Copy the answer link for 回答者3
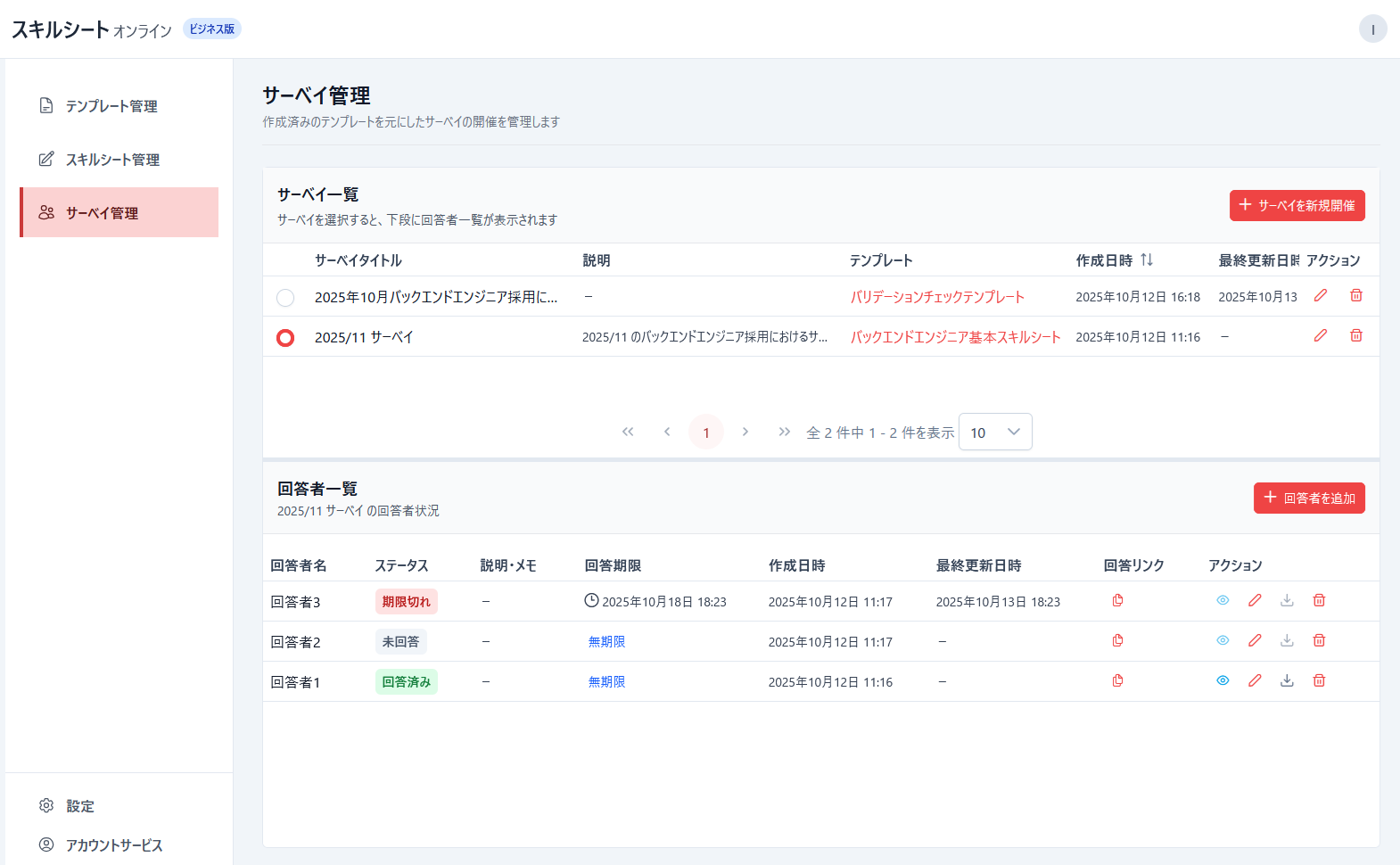This screenshot has height=865, width=1400. point(1117,600)
